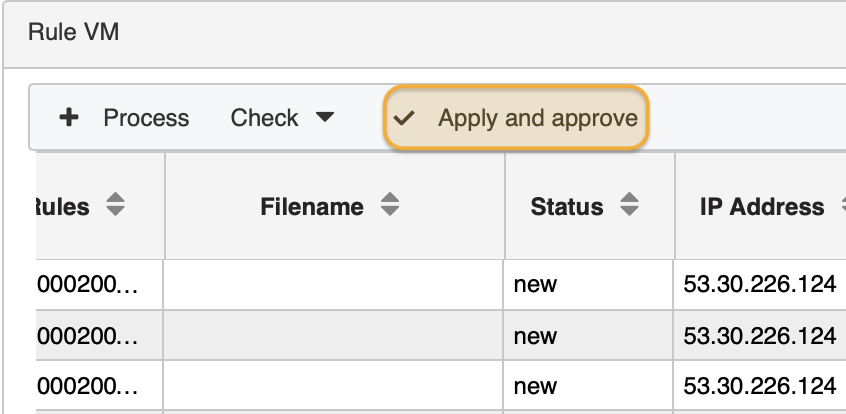Click the sort arrows in Rules column
The image size is (846, 414).
(116, 207)
